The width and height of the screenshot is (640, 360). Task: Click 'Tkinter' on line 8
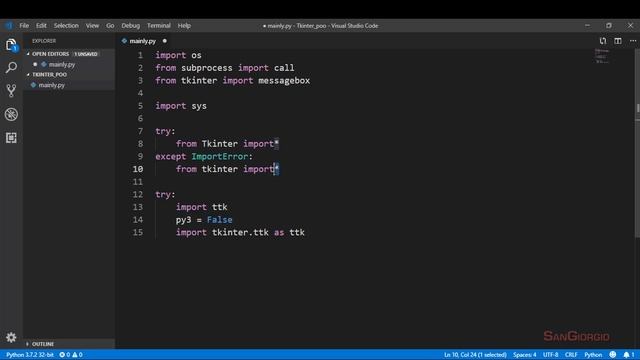(x=220, y=144)
